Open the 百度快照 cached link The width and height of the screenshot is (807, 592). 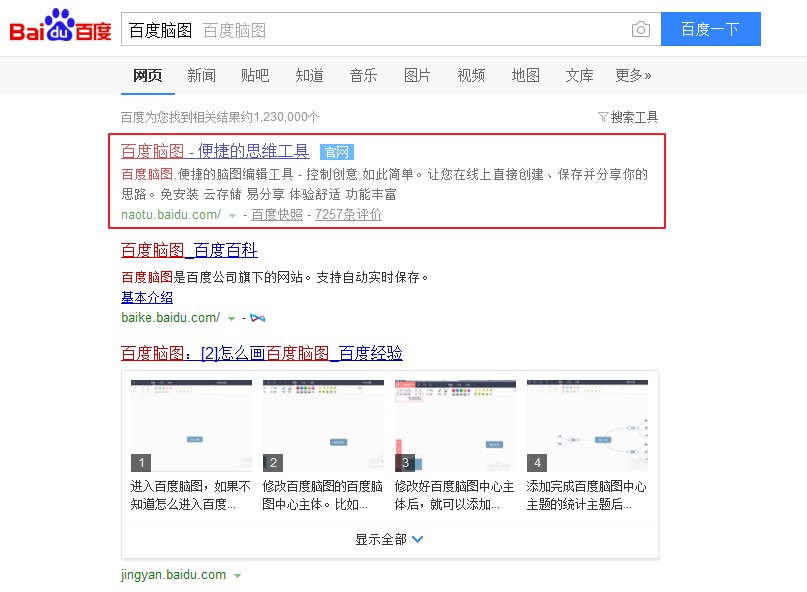pos(277,215)
